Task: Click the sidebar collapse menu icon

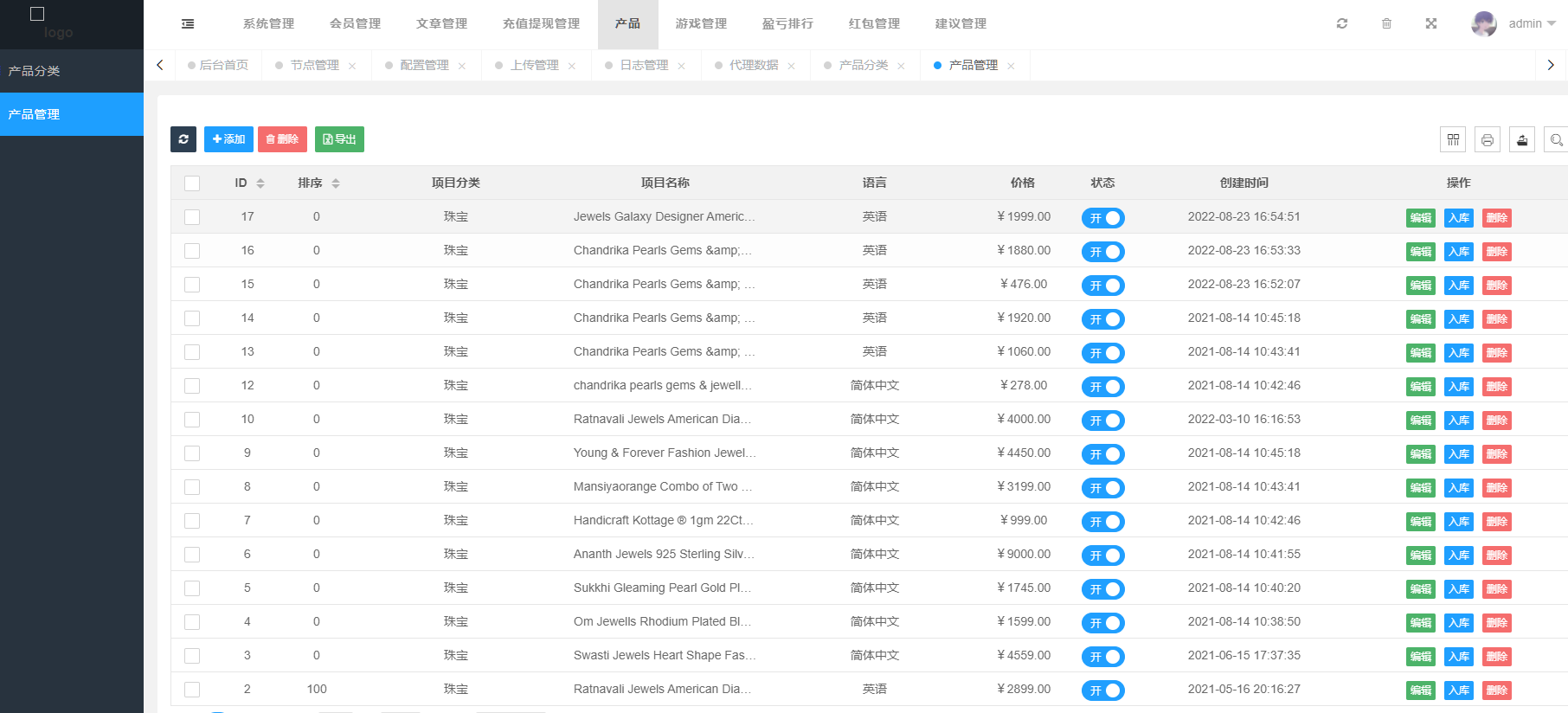Action: 188,24
